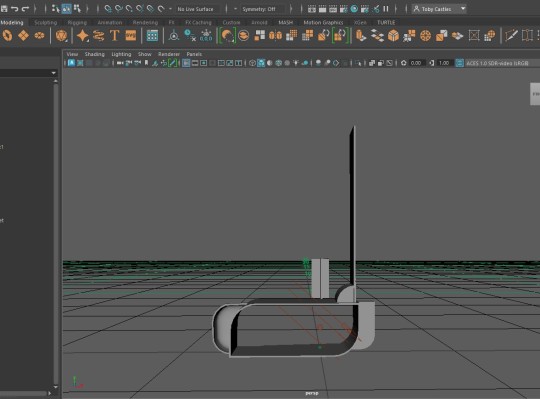The height and width of the screenshot is (399, 540).
Task: Select the Multi-Cut knife tool
Action: coord(511,35)
